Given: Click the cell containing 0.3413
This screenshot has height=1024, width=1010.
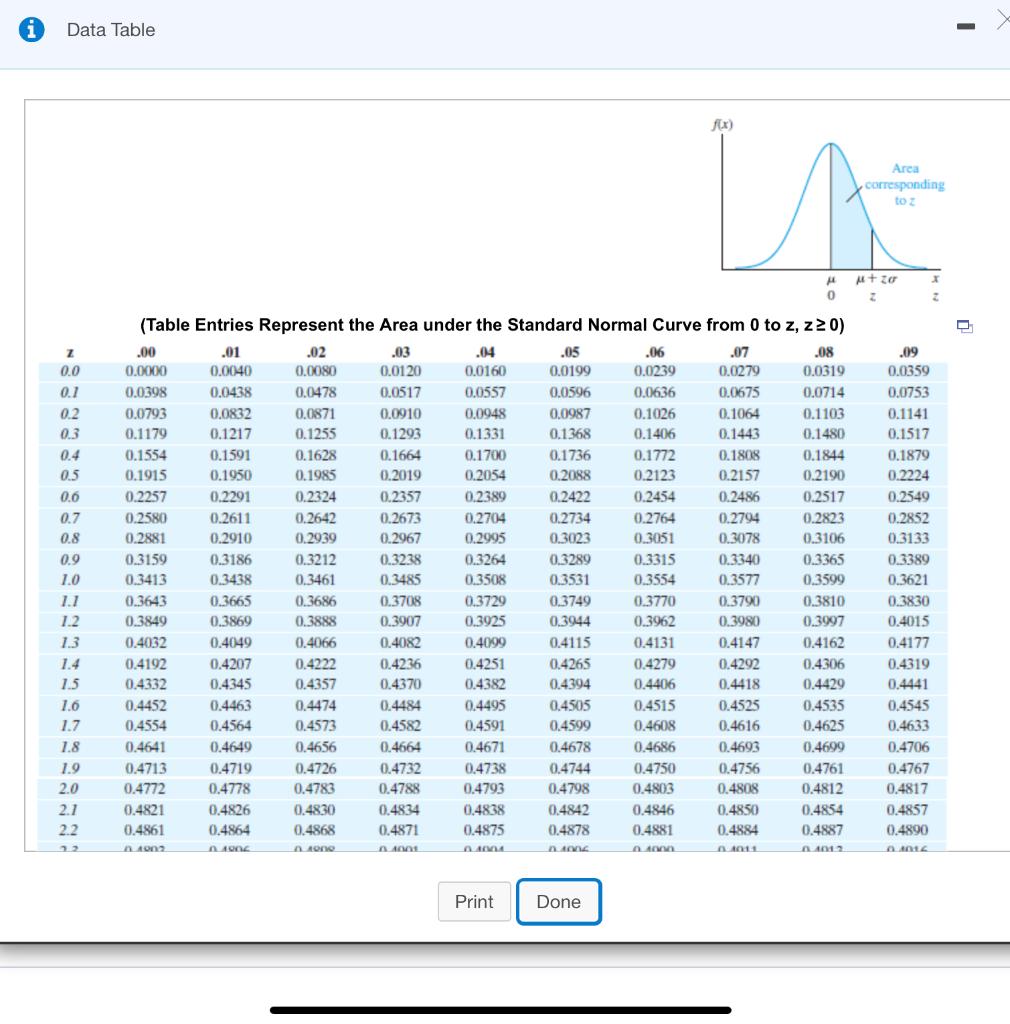Looking at the screenshot, I should [147, 580].
